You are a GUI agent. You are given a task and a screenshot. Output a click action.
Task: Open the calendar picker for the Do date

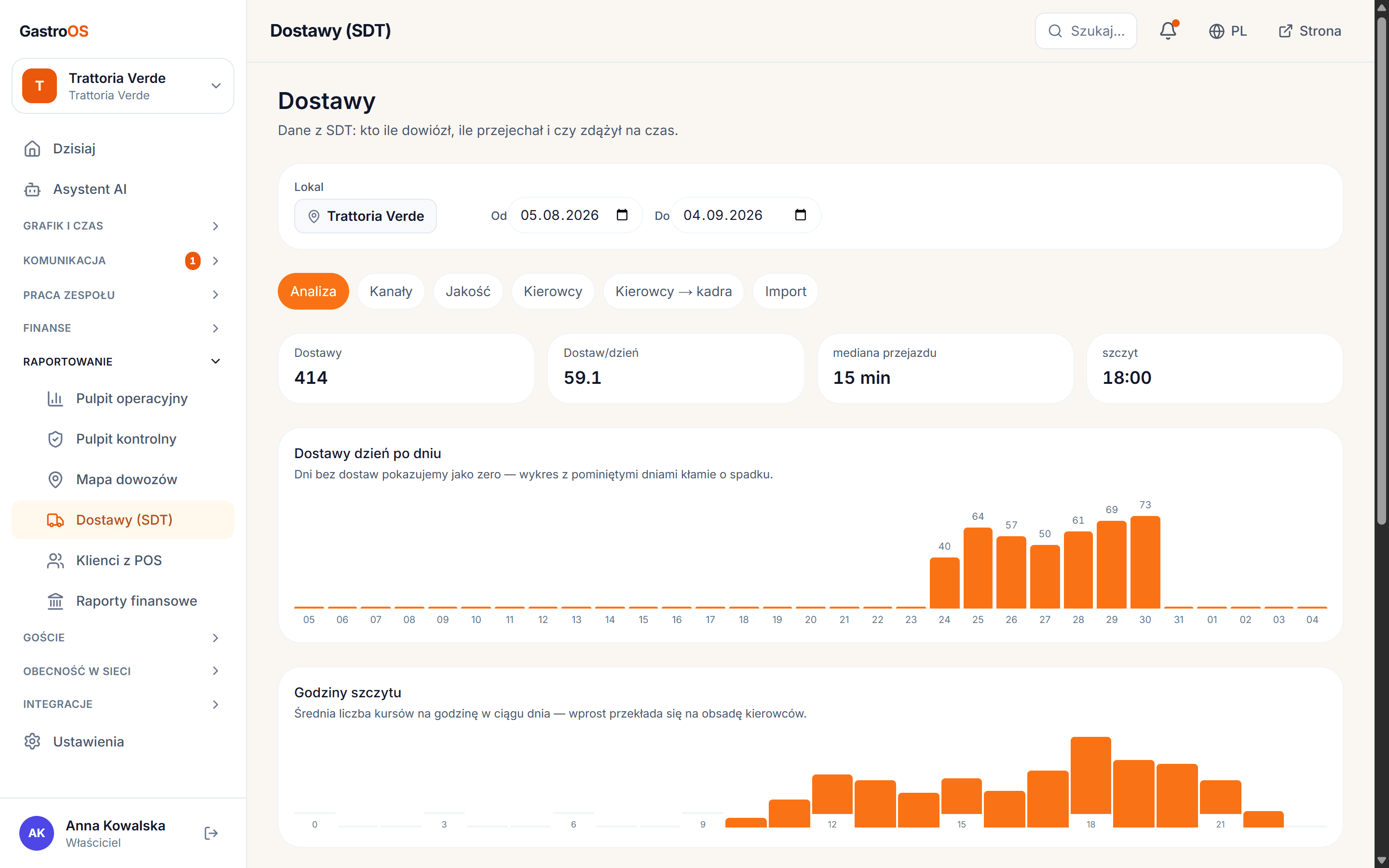click(801, 215)
